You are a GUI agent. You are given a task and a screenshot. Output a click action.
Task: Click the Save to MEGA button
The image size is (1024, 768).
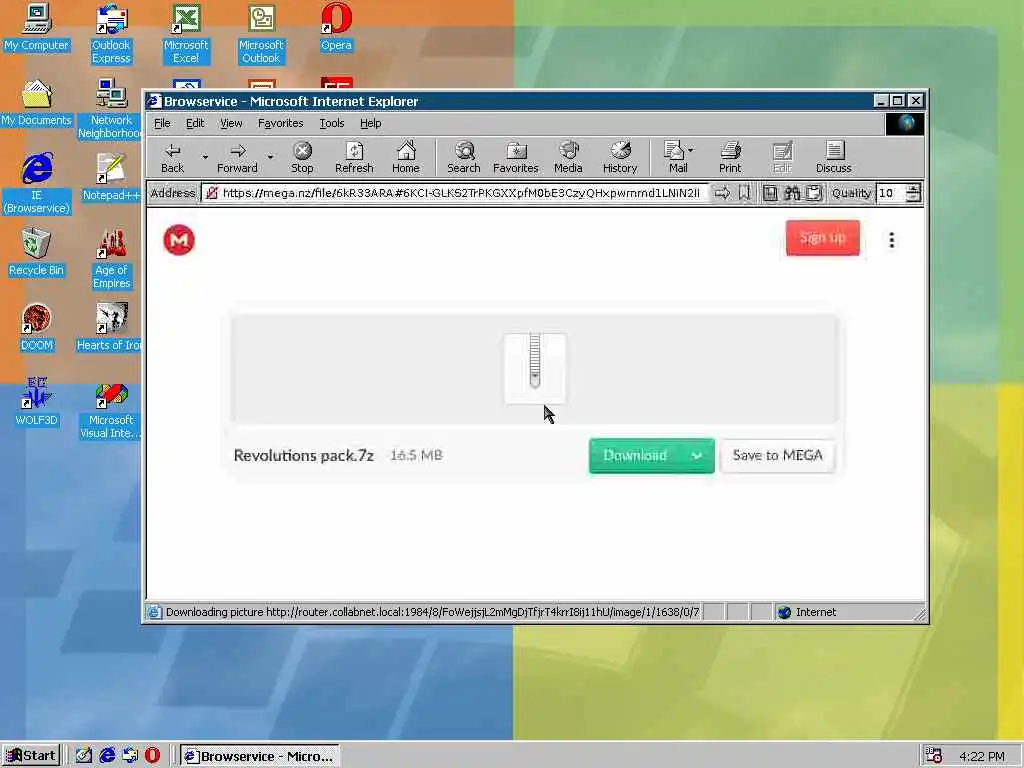[777, 456]
